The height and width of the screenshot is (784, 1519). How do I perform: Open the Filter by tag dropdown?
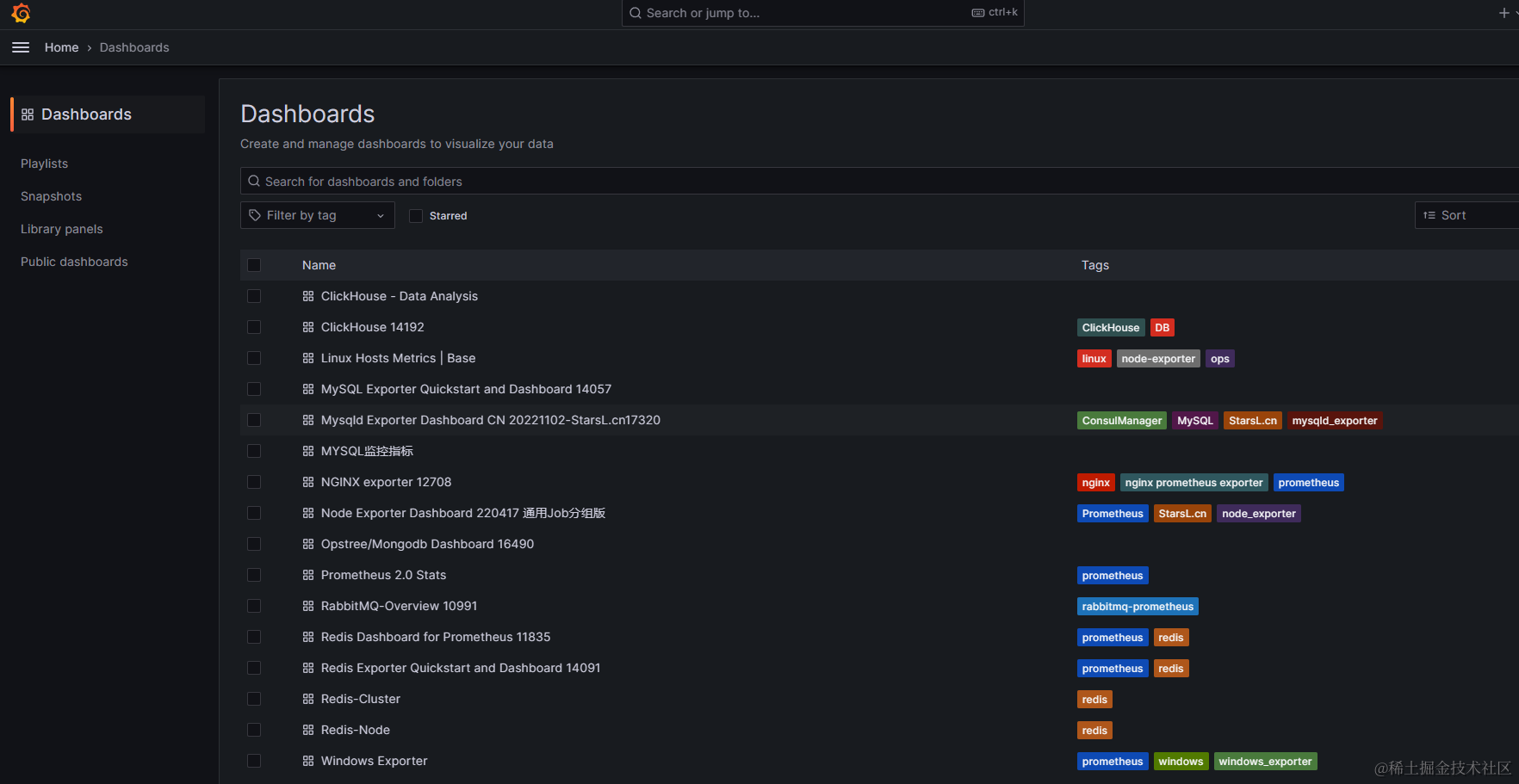pyautogui.click(x=318, y=215)
